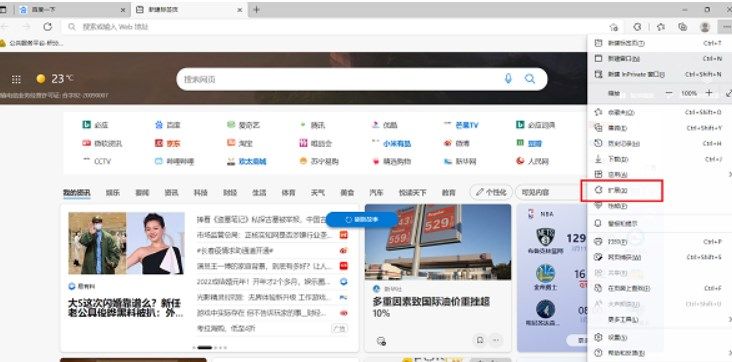This screenshot has width=732, height=362.
Task: Click the browser refresh icon
Action: tap(48, 27)
